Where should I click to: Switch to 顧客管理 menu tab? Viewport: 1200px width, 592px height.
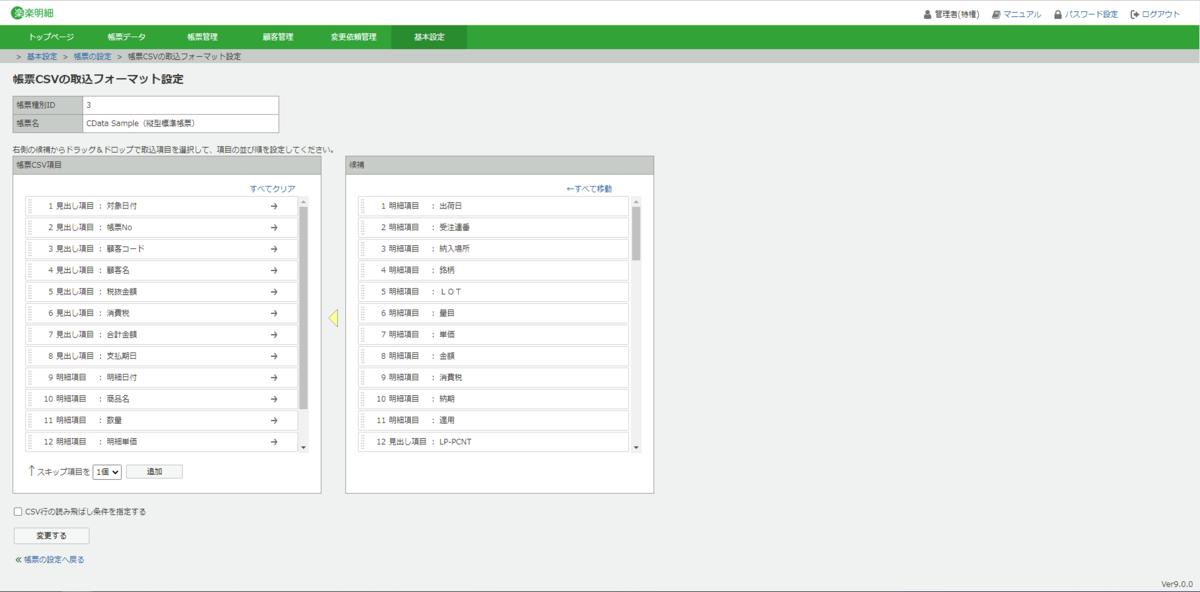tap(278, 37)
